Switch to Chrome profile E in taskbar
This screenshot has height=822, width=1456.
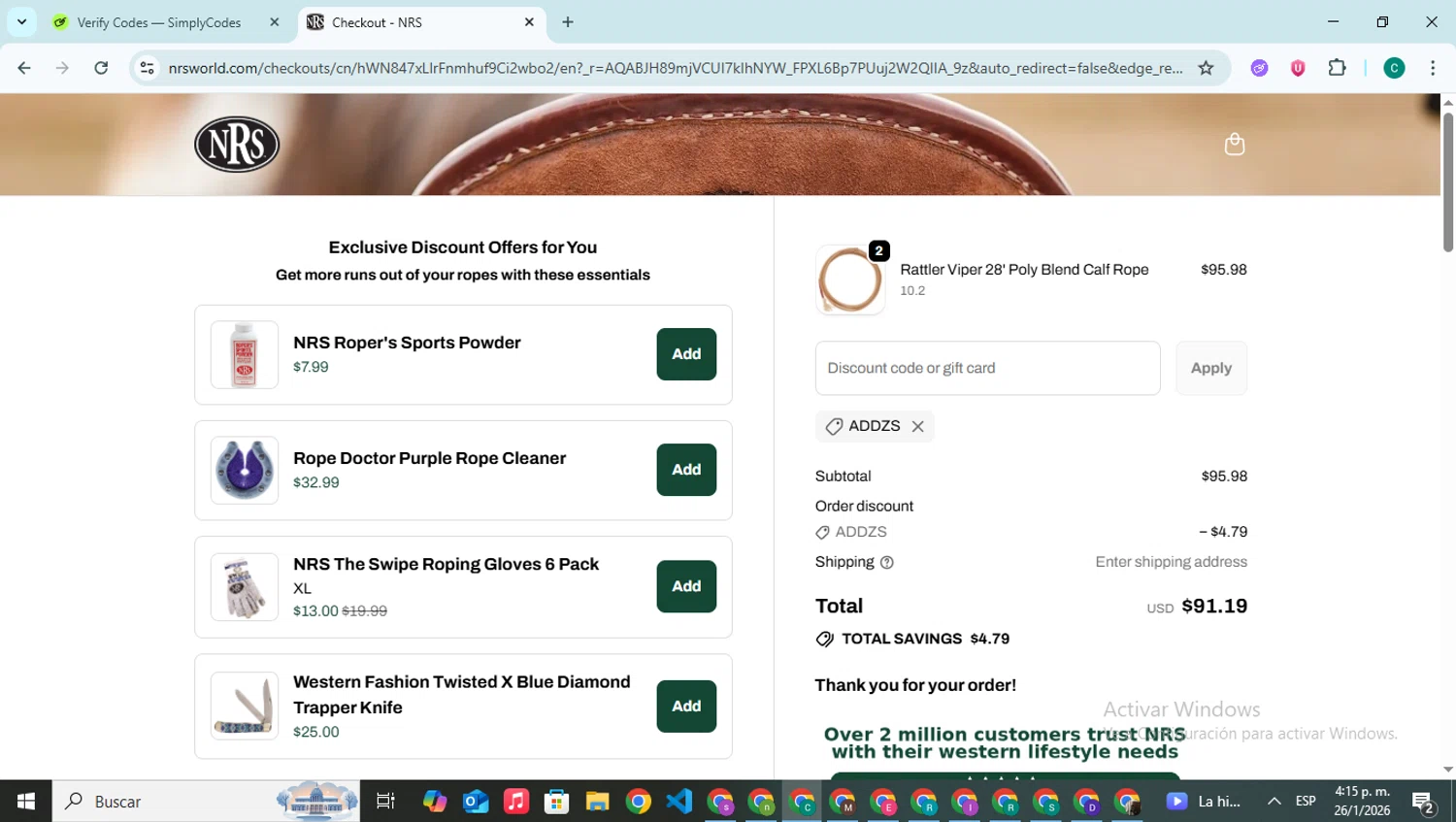pyautogui.click(x=883, y=802)
